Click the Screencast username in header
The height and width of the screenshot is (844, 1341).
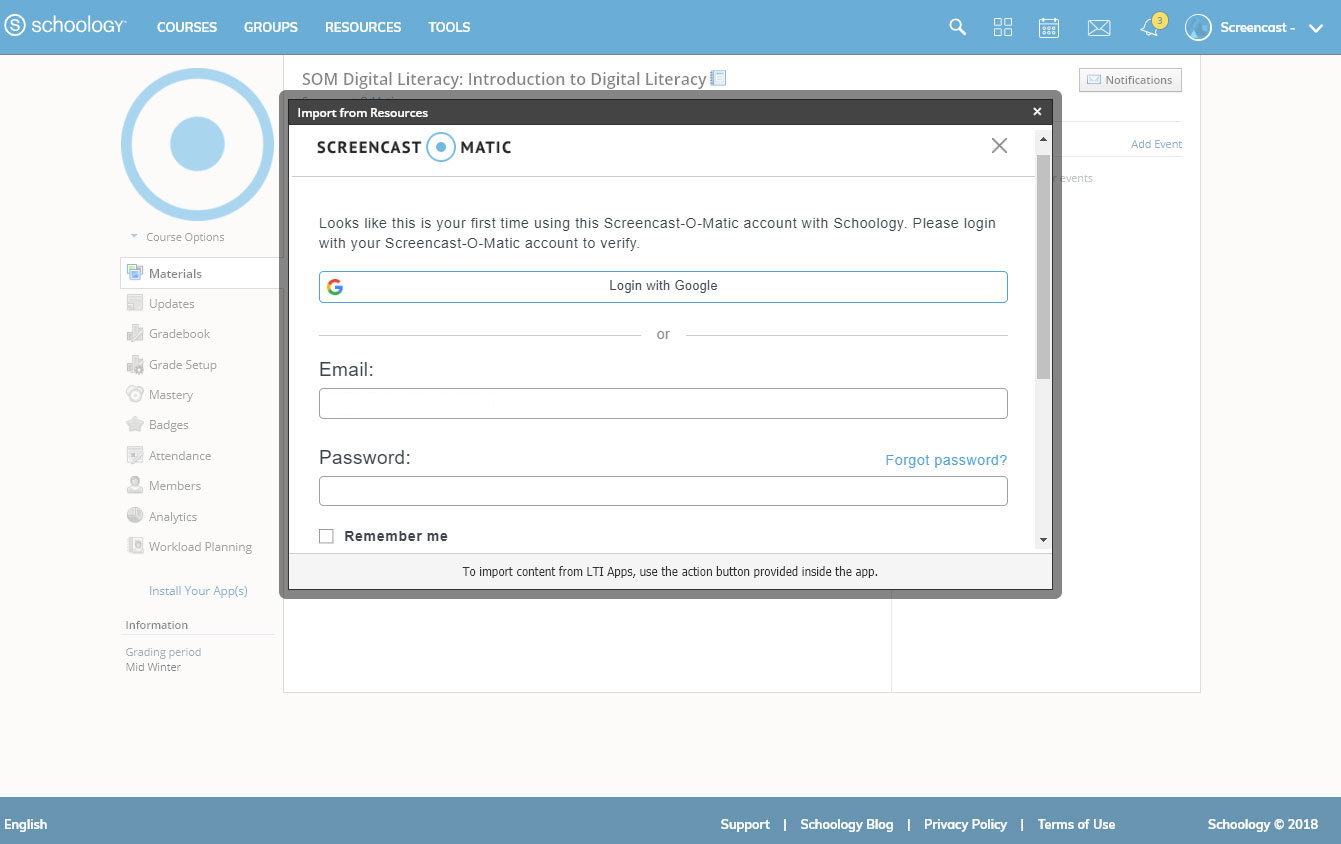(1258, 28)
